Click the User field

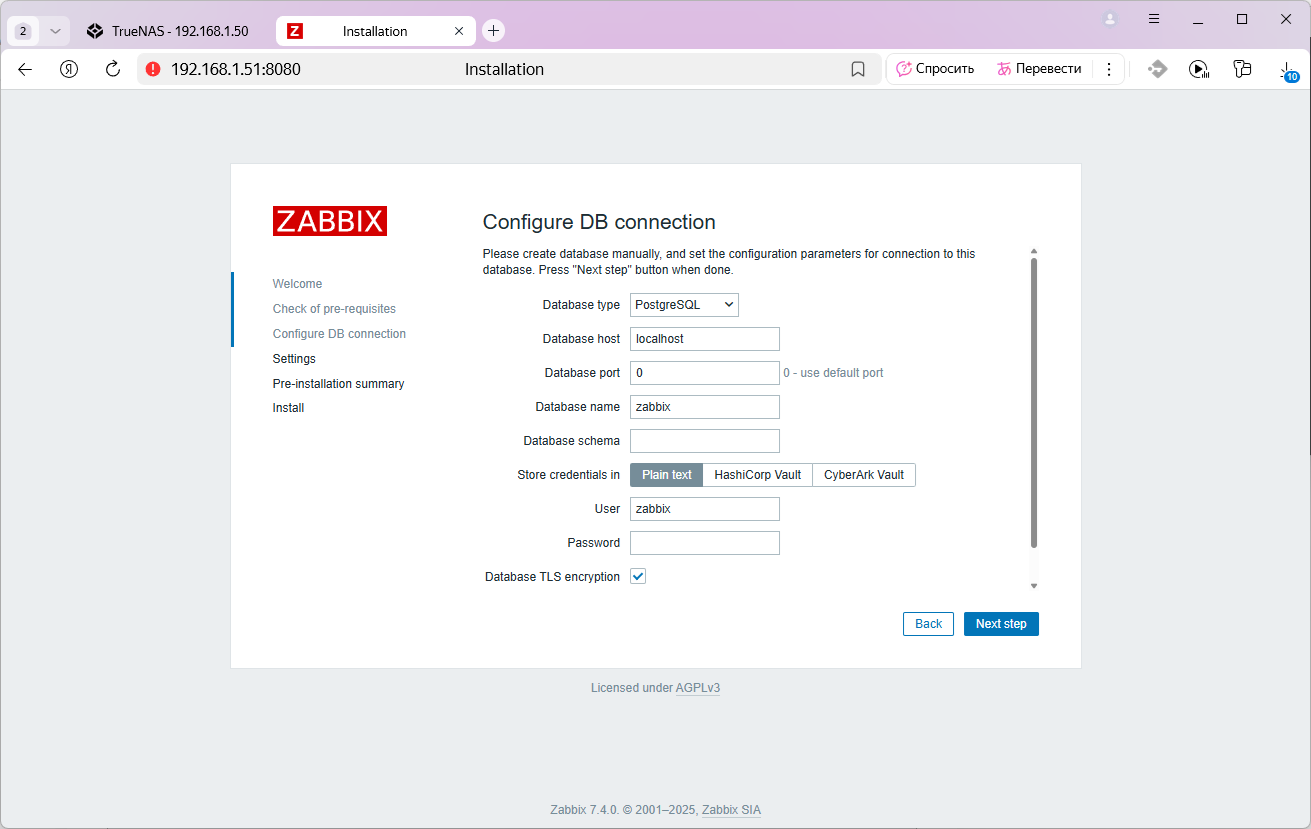(x=705, y=509)
